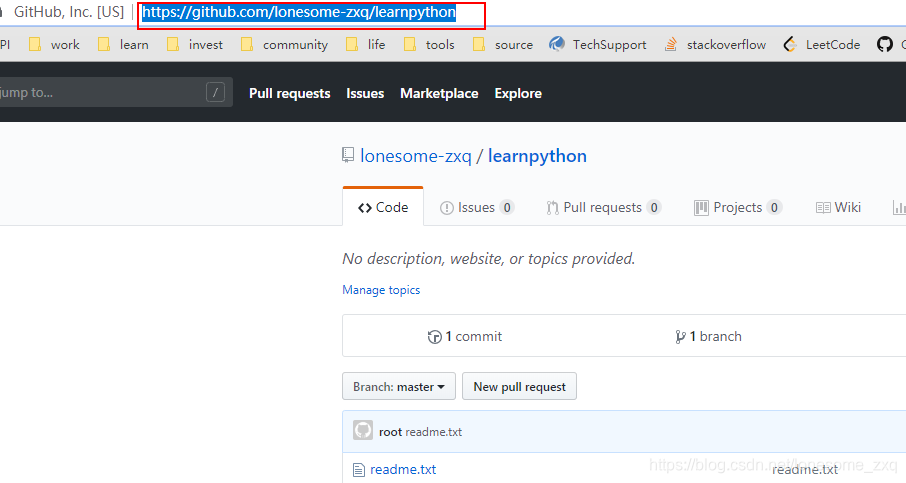Open the root author link
The image size is (906, 483).
391,432
